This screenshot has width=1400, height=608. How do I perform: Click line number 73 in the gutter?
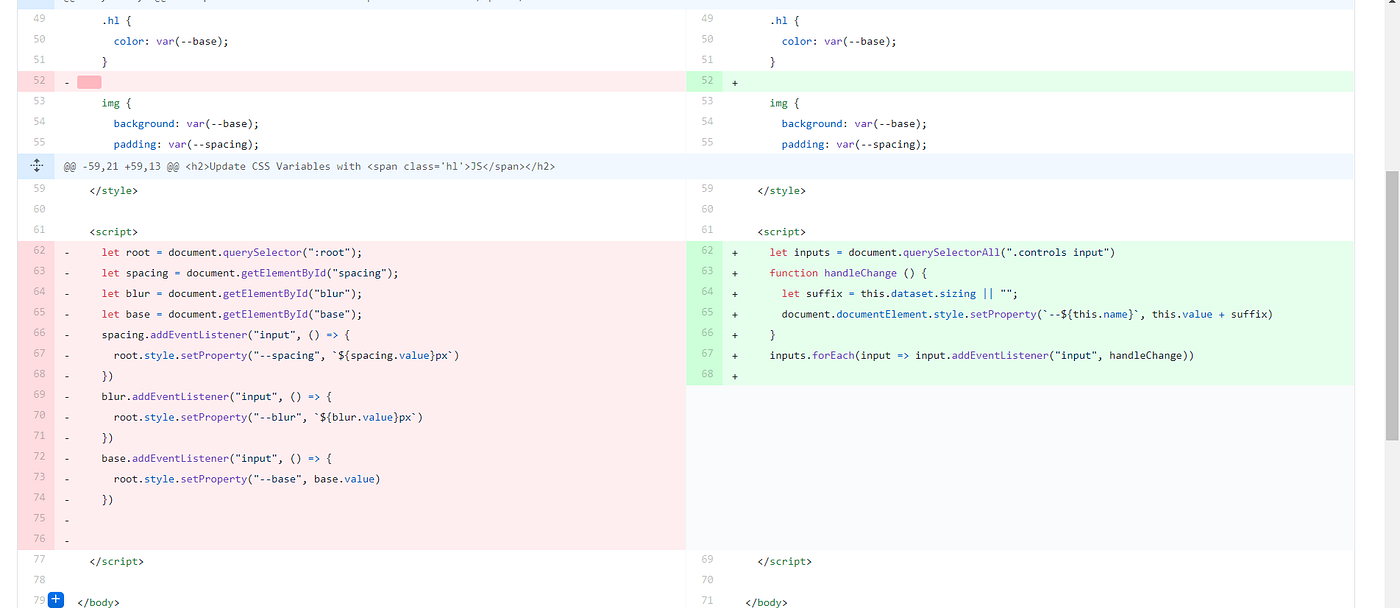click(39, 478)
